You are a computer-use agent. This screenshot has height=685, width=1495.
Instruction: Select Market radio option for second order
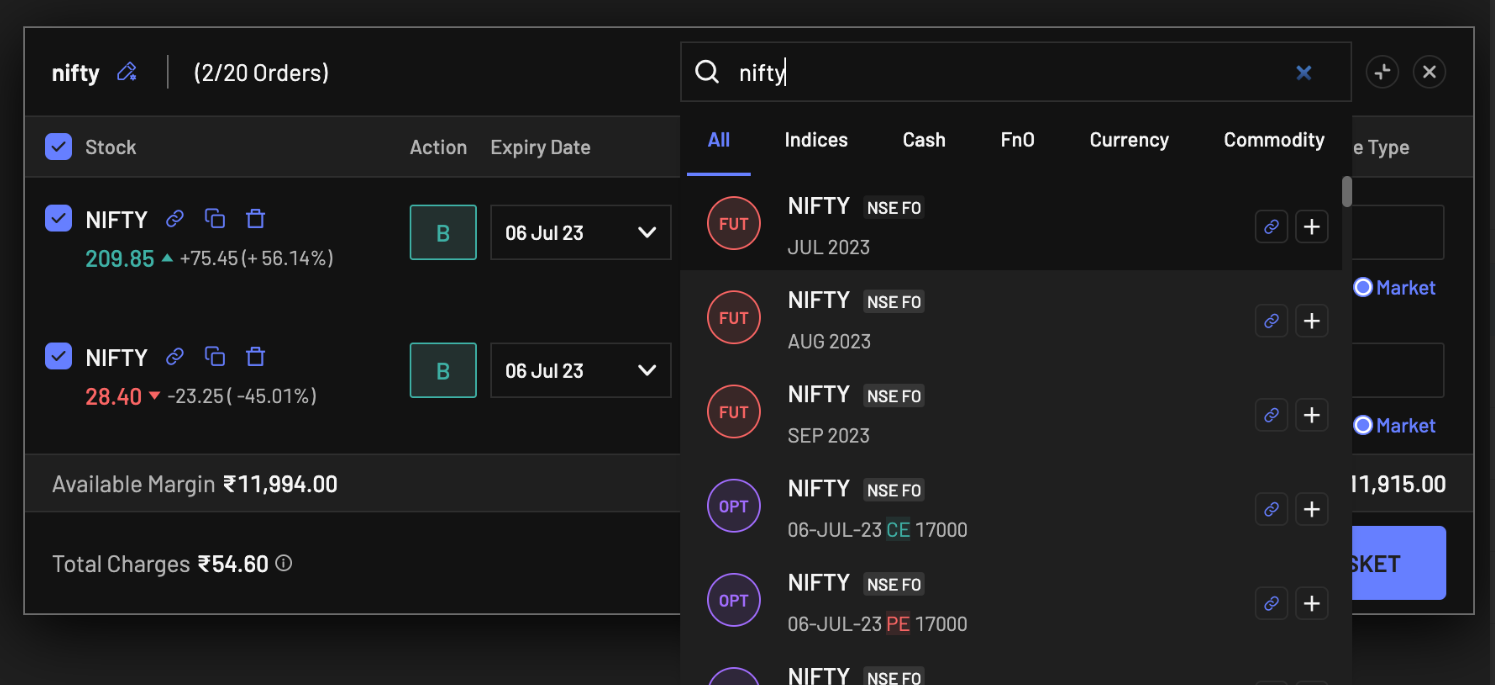click(x=1363, y=425)
